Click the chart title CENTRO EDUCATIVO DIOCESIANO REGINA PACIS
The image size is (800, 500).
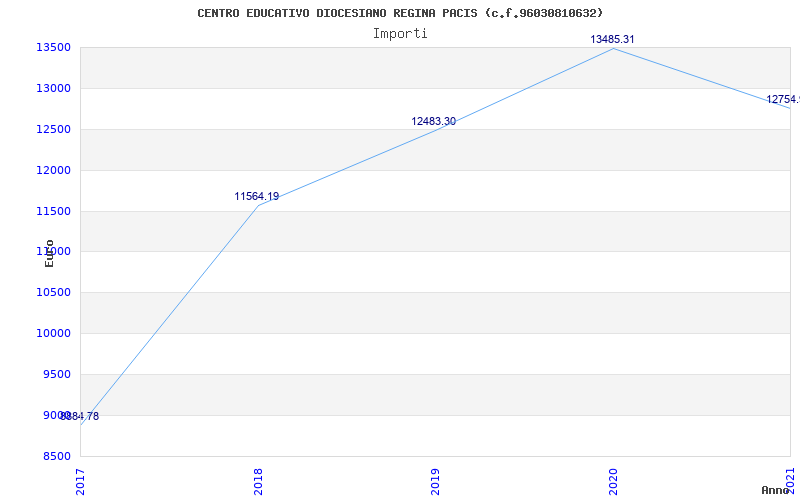pyautogui.click(x=400, y=13)
